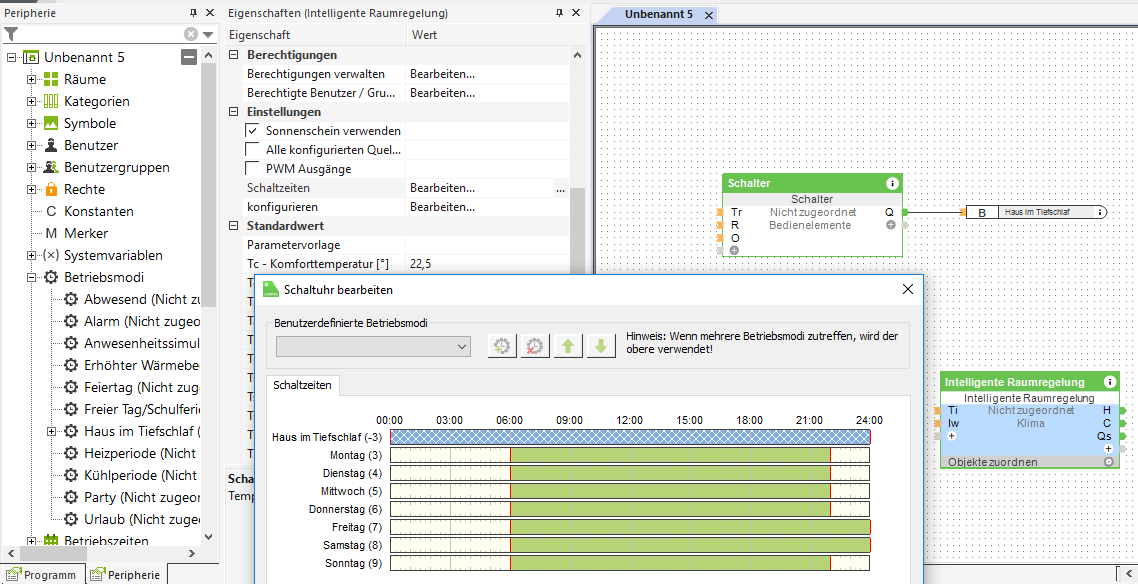Check the PWM Ausgänge option

[252, 169]
